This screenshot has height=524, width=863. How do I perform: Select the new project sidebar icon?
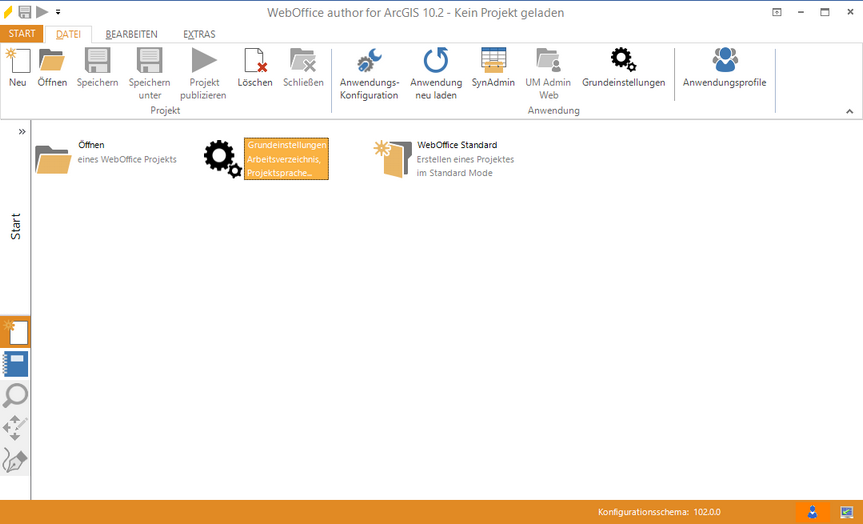click(15, 332)
